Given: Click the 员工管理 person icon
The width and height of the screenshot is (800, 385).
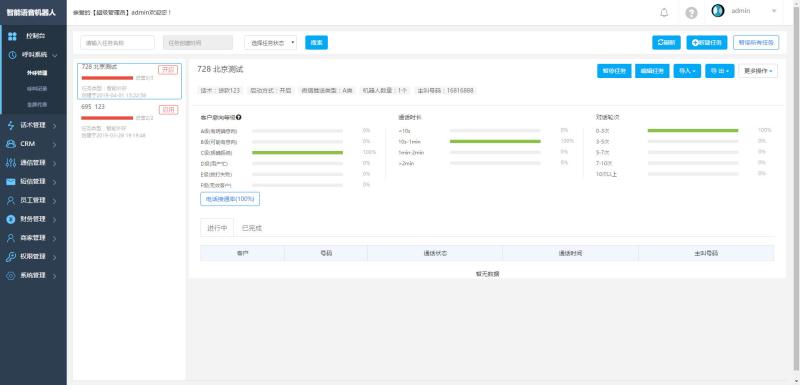Looking at the screenshot, I should point(11,200).
